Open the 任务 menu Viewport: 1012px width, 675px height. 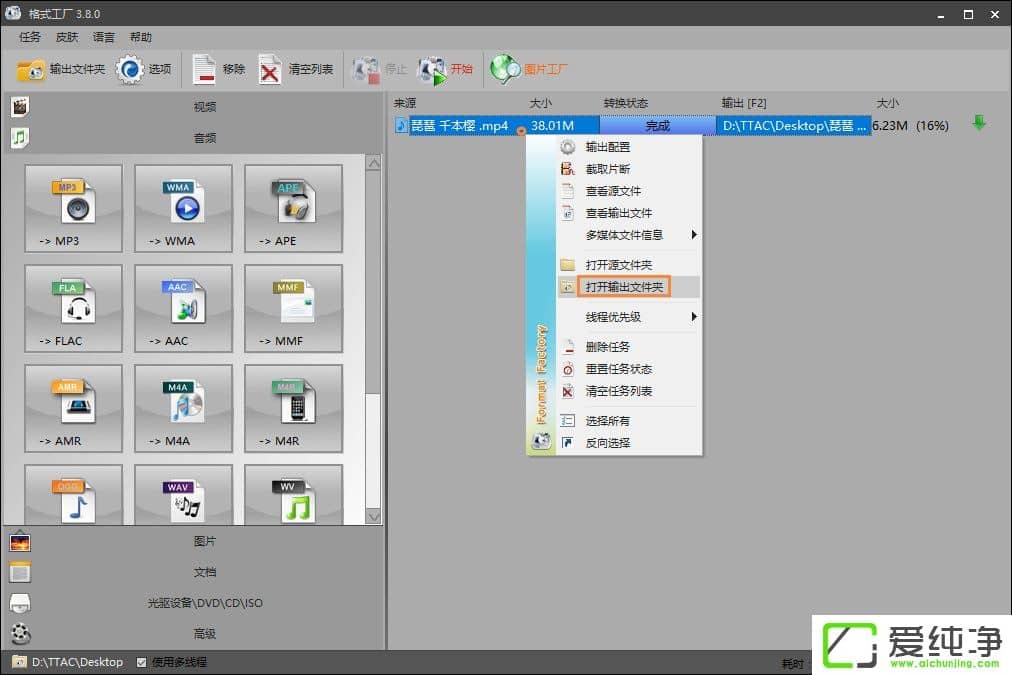click(30, 37)
